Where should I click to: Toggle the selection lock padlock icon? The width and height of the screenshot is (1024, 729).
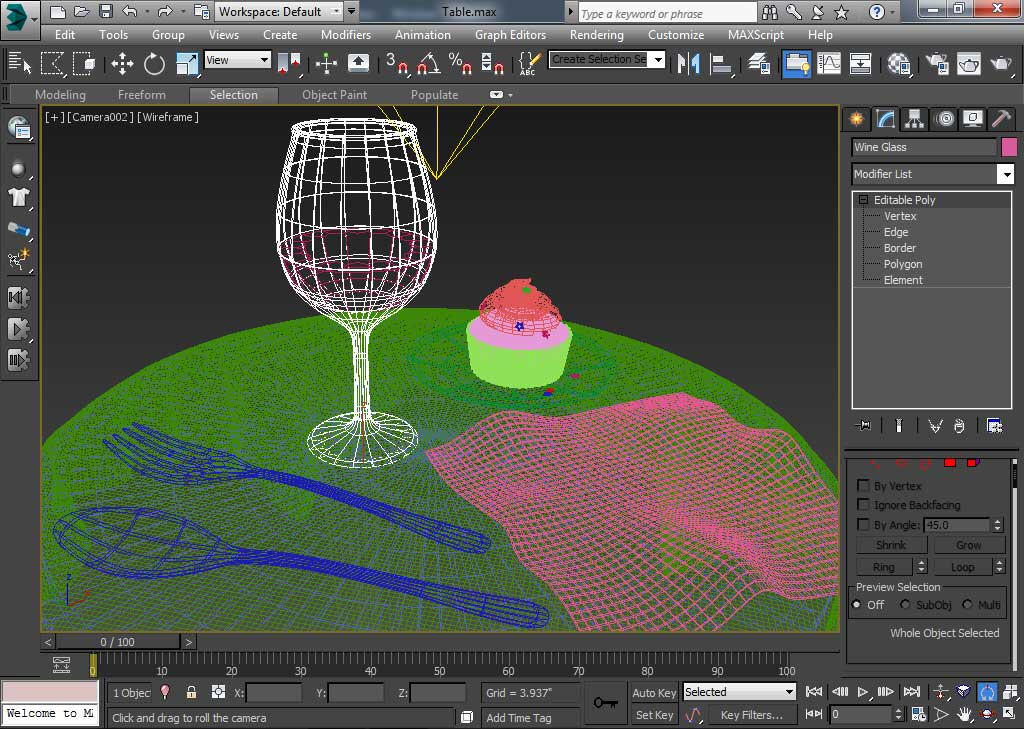point(191,692)
